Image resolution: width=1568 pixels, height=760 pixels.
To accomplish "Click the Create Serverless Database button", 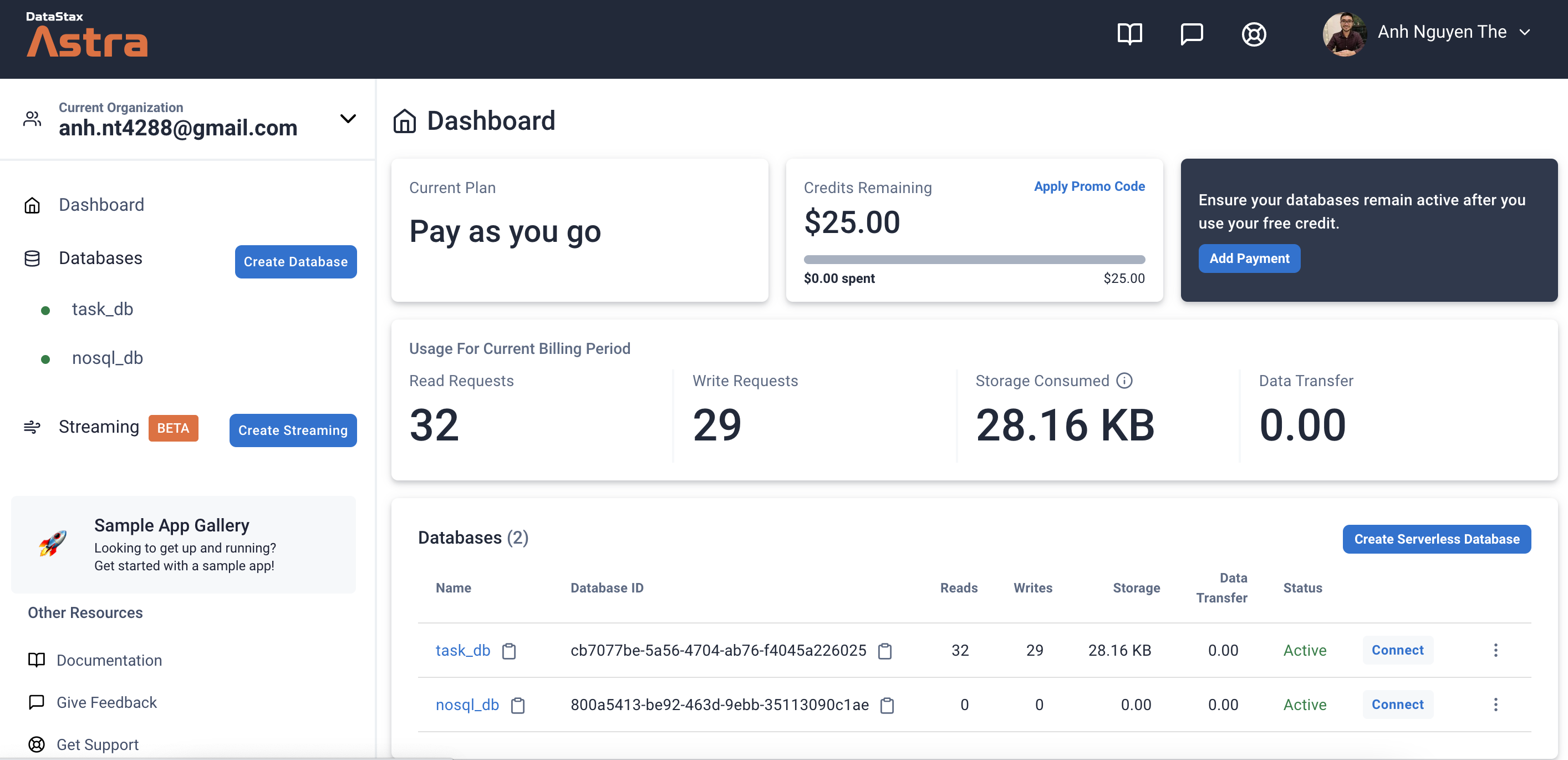I will point(1436,539).
